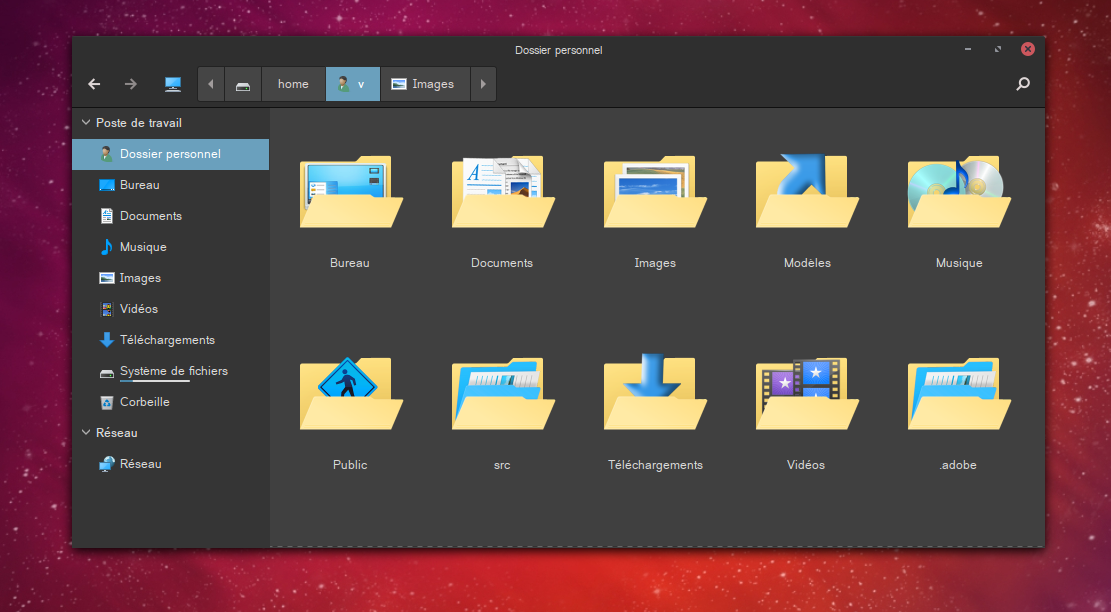This screenshot has height=612, width=1111.
Task: Select Bureau in the sidebar
Action: [x=171, y=185]
